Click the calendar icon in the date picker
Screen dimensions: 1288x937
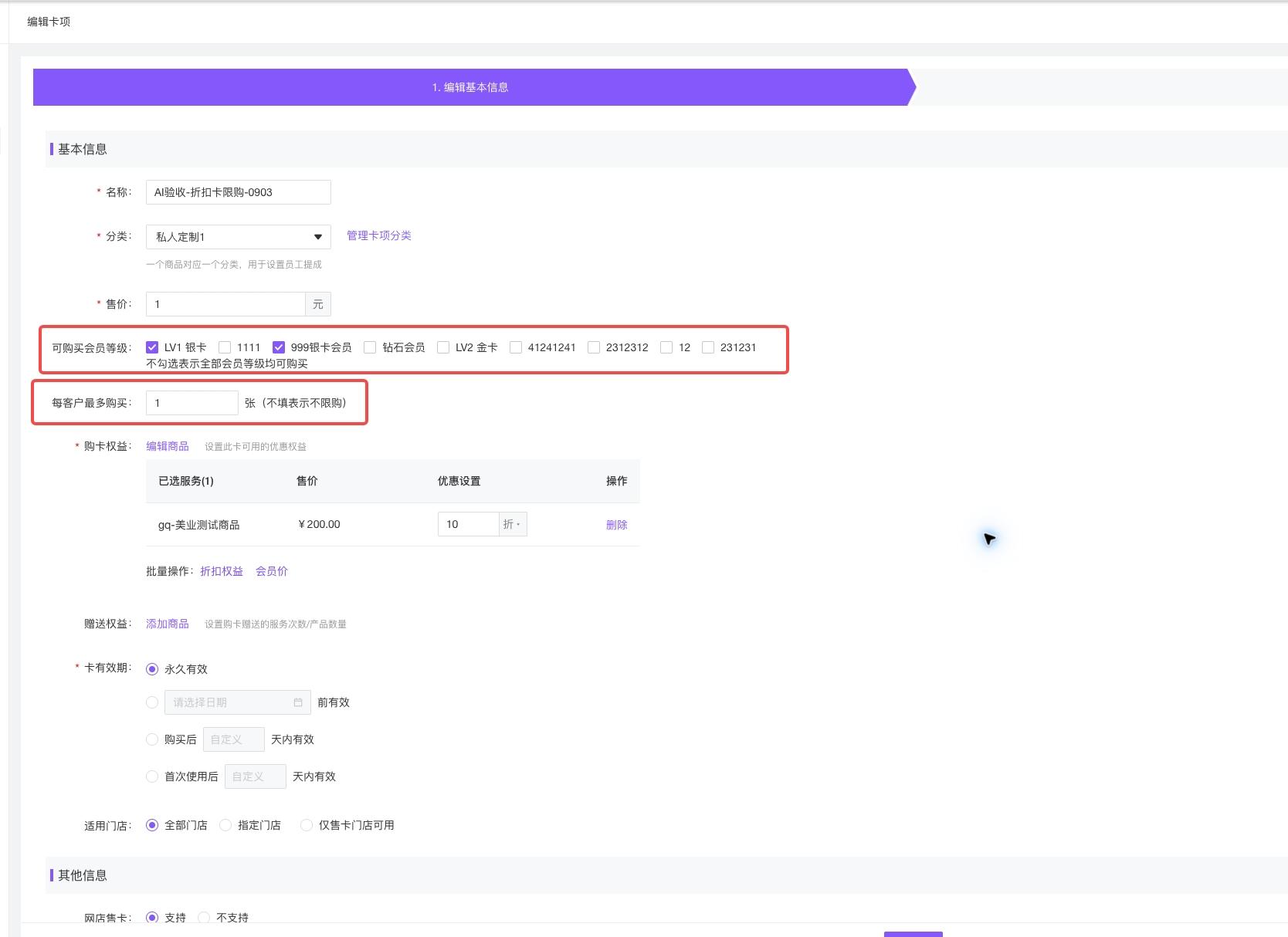(x=298, y=702)
